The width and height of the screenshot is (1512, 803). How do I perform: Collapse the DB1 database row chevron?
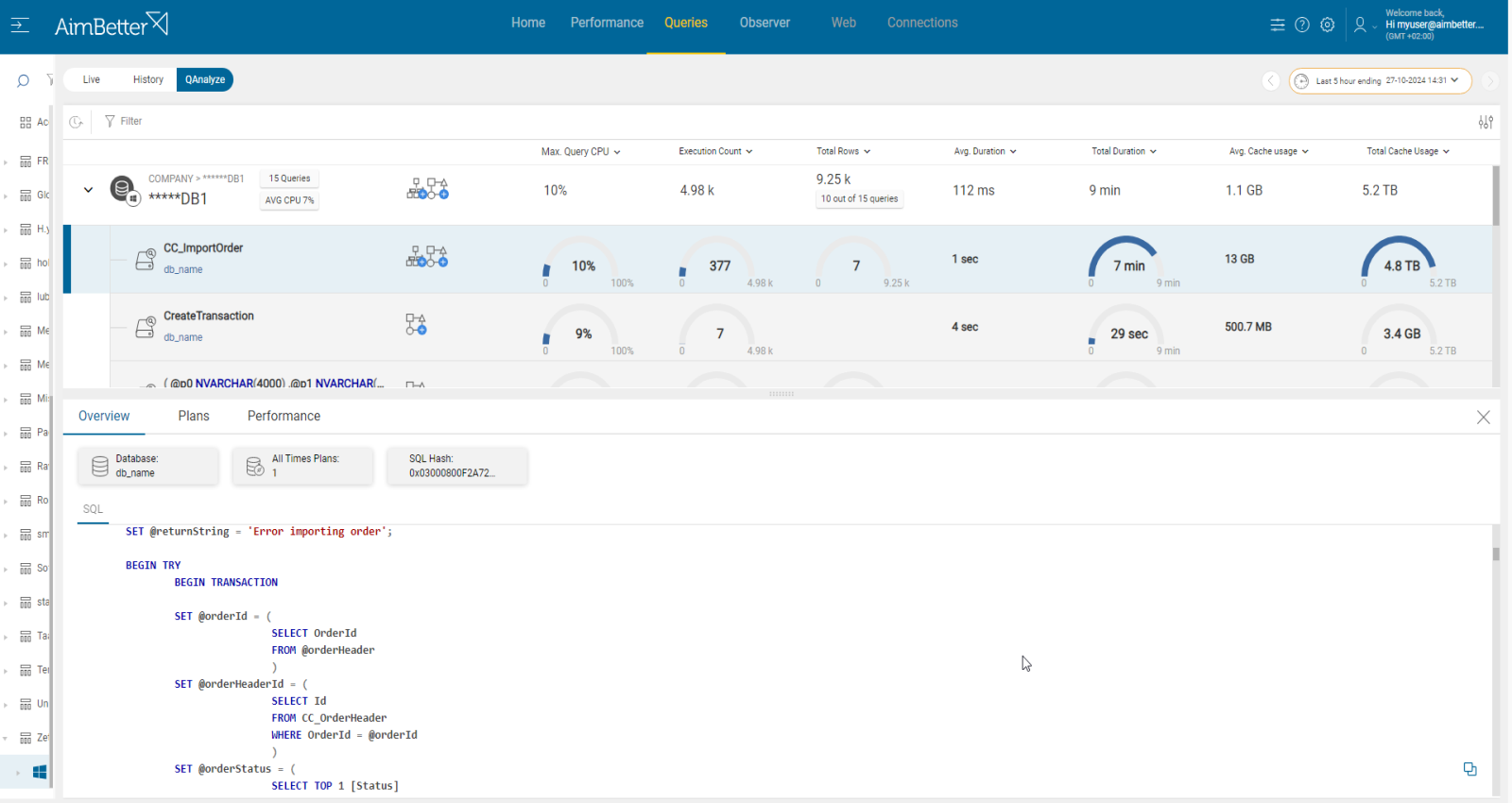pos(88,190)
